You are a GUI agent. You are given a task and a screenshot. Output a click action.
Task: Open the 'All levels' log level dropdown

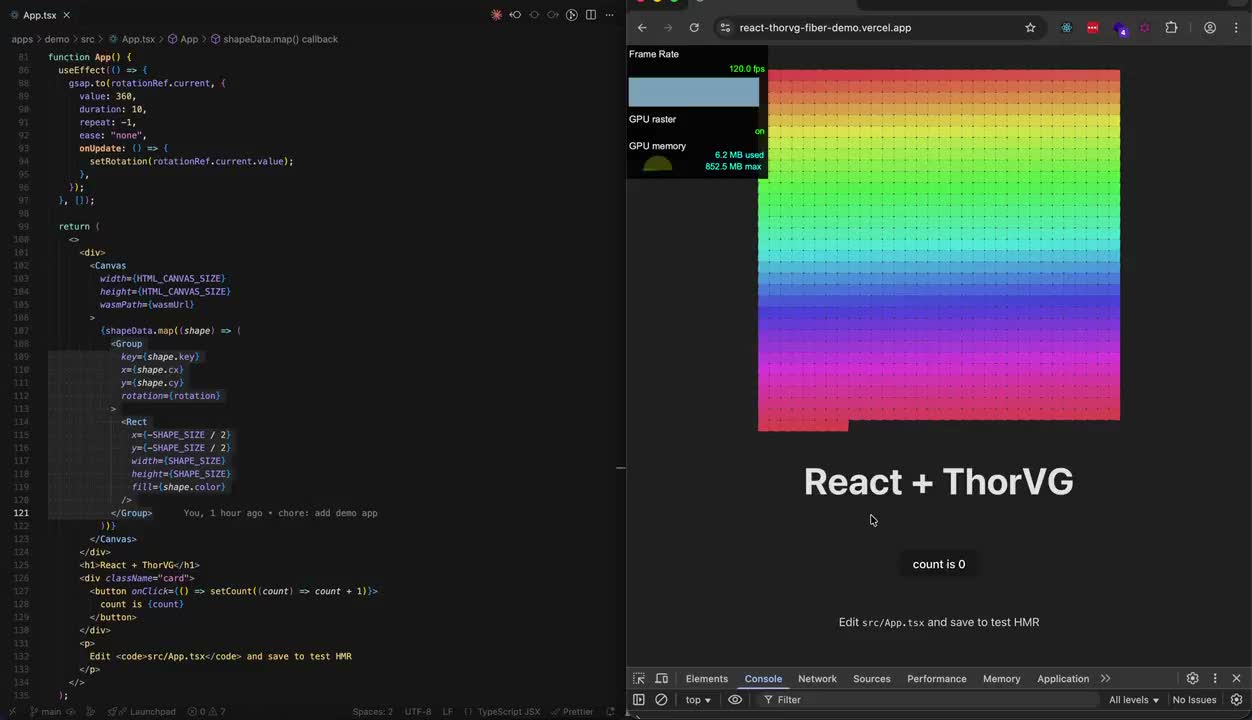click(x=1134, y=700)
